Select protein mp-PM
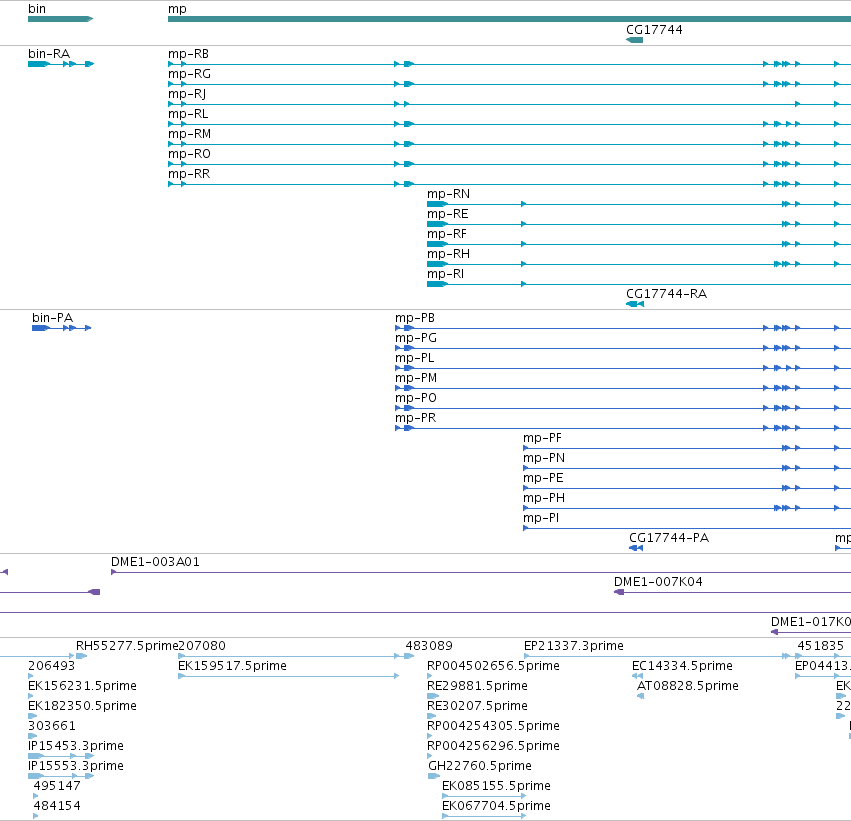This screenshot has width=851, height=821. [623, 389]
